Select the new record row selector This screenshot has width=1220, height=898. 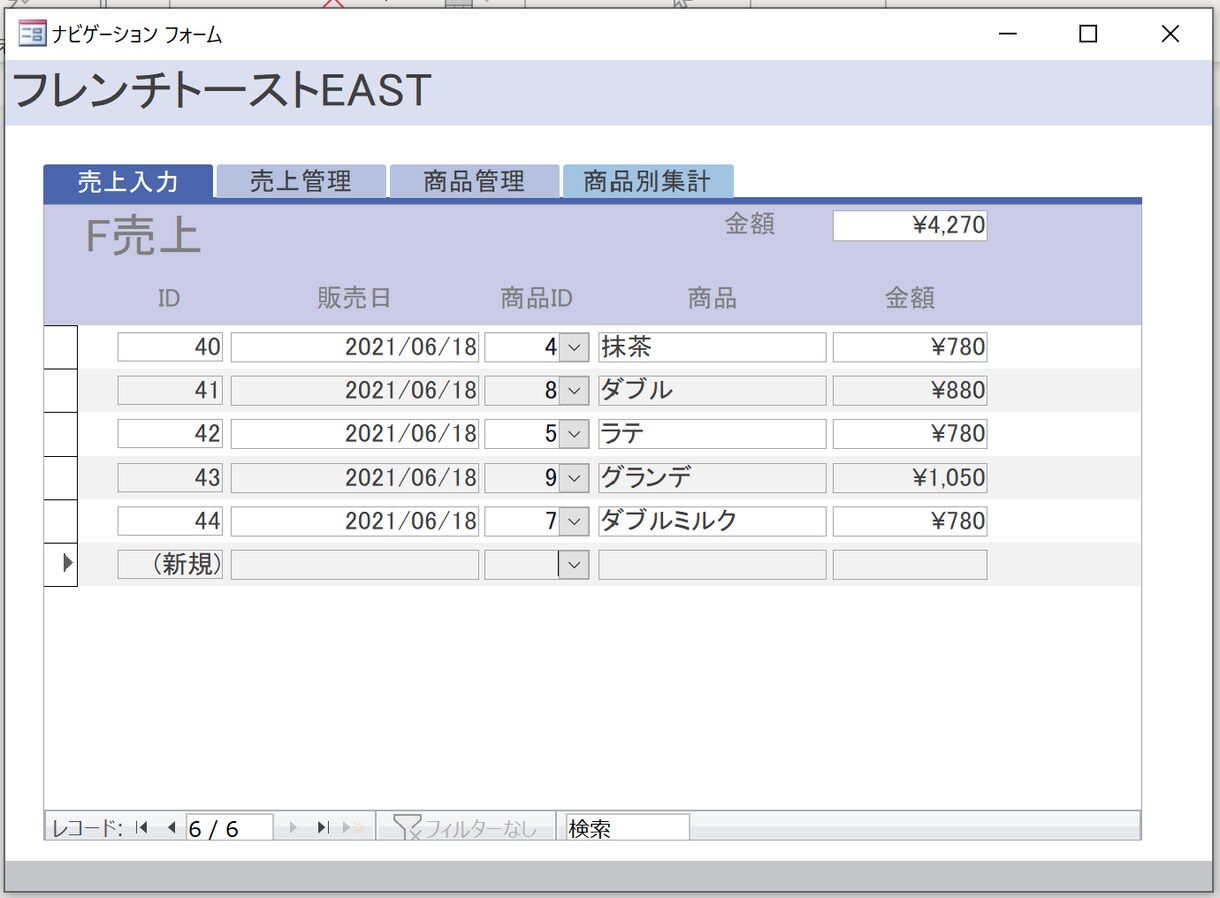(x=61, y=564)
